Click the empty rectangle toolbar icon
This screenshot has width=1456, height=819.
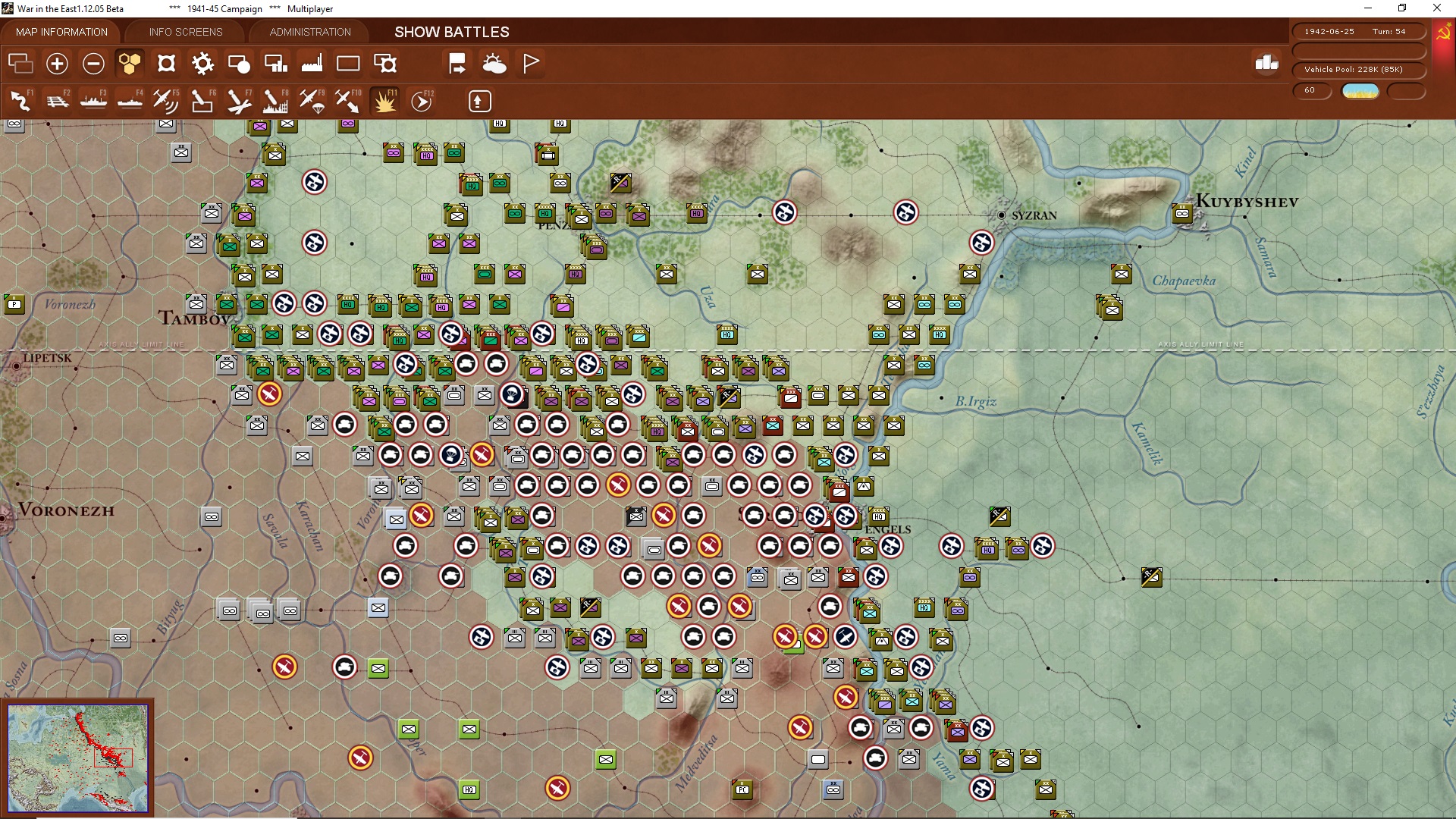pos(348,64)
